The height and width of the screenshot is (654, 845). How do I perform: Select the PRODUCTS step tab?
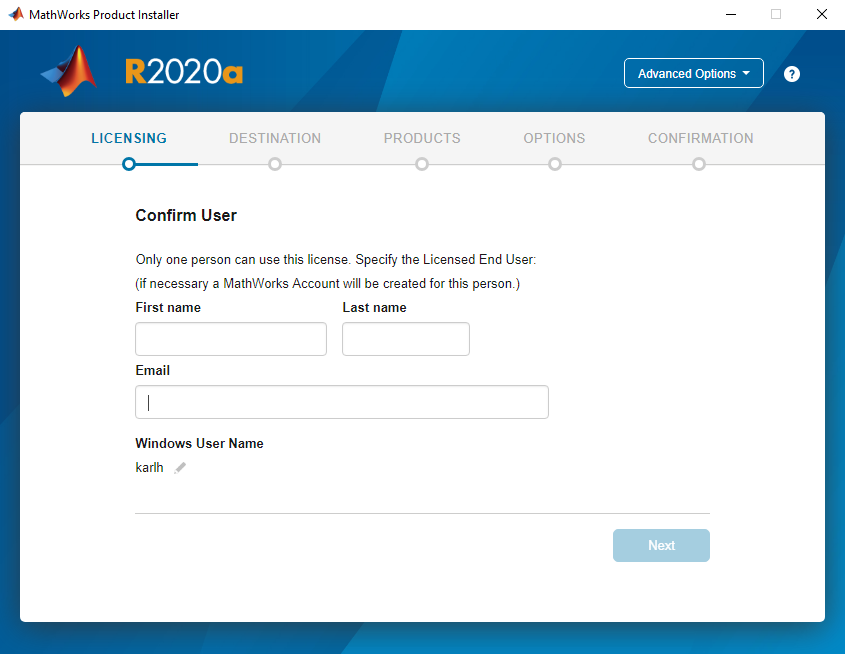pos(422,138)
